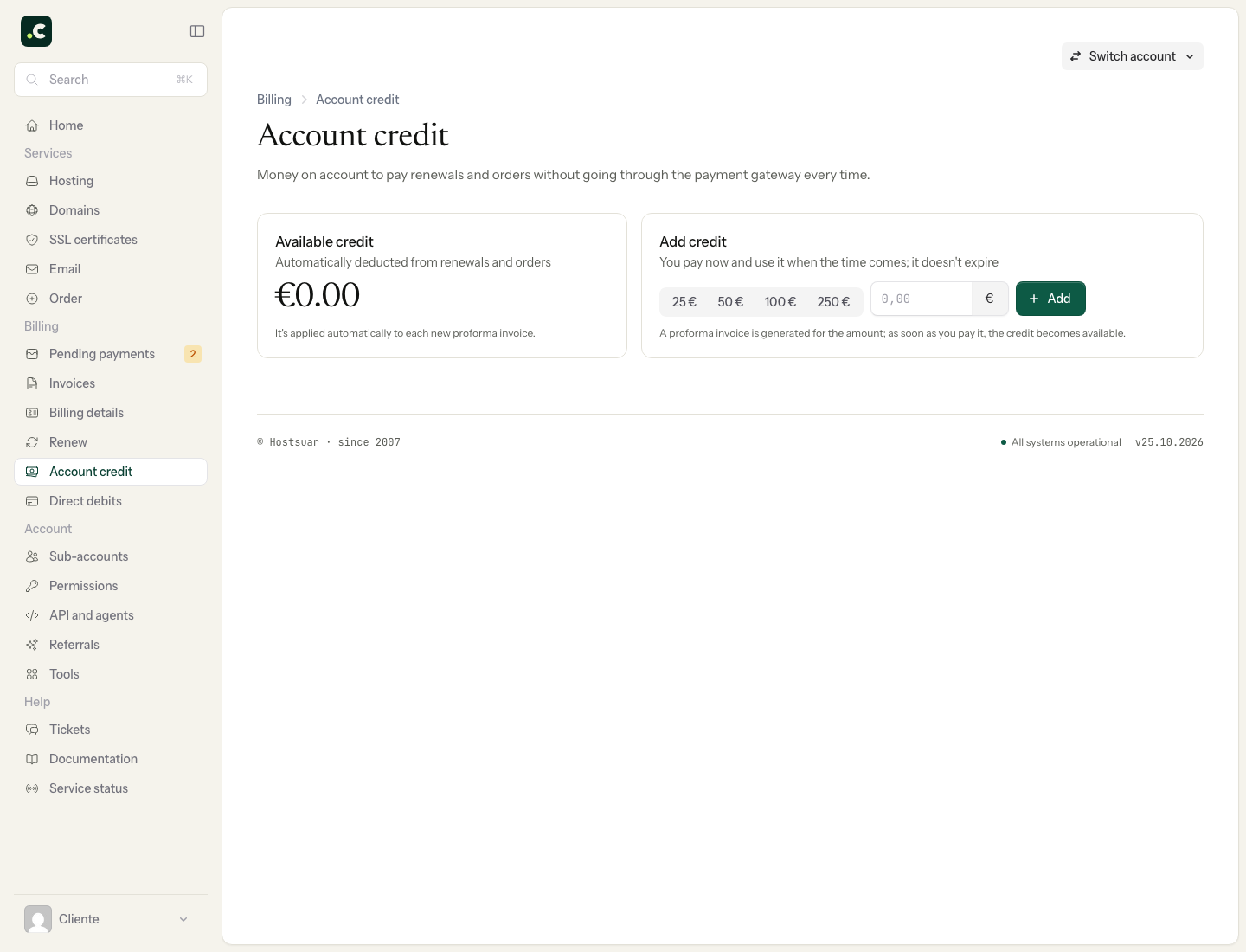Screen dimensions: 1246x952
Task: Open Pending payments in sidebar
Action: (111, 354)
